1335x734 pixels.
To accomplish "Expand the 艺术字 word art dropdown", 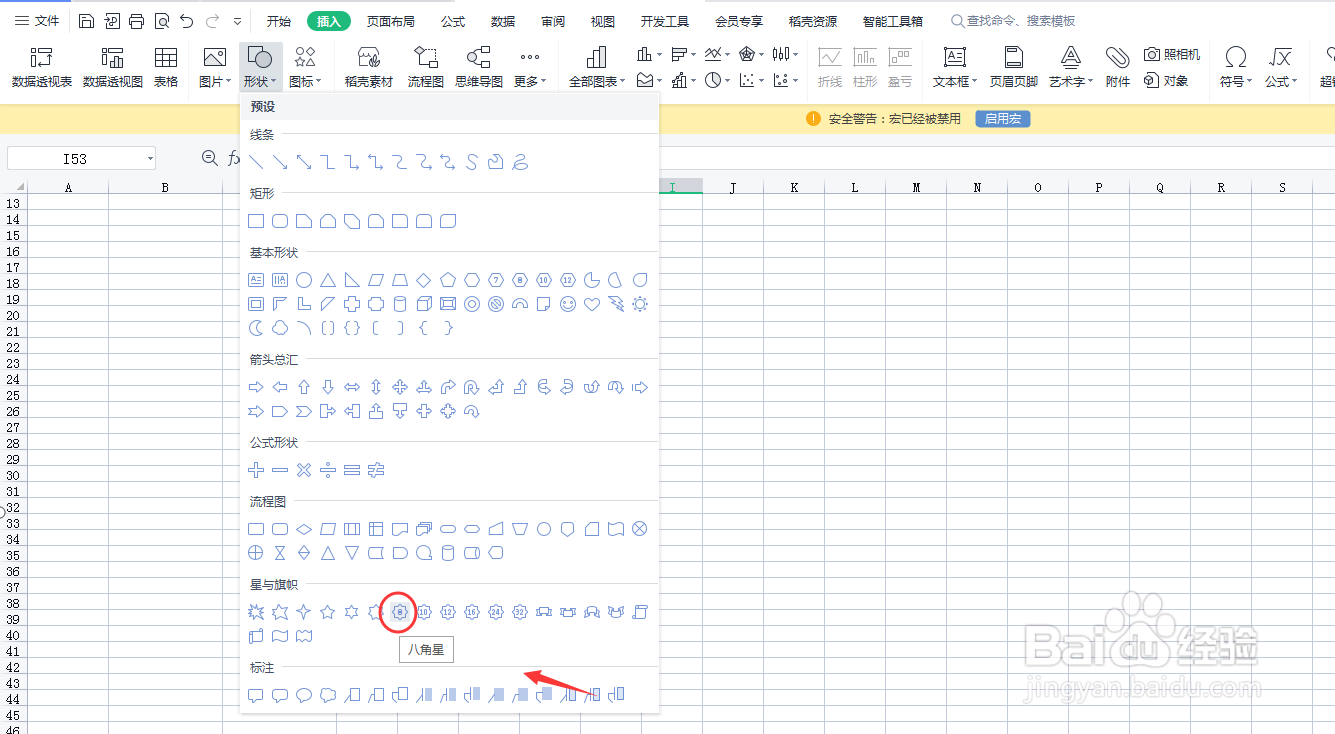I will 1071,82.
